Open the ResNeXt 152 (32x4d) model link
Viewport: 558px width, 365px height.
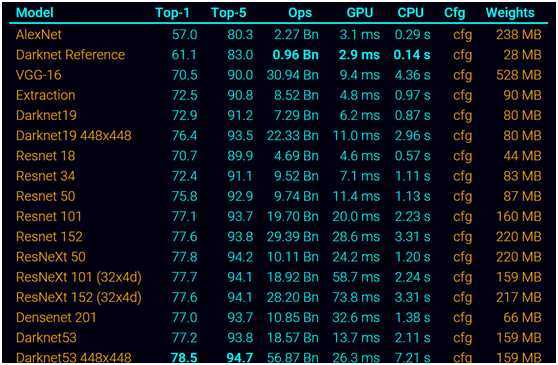click(x=79, y=297)
